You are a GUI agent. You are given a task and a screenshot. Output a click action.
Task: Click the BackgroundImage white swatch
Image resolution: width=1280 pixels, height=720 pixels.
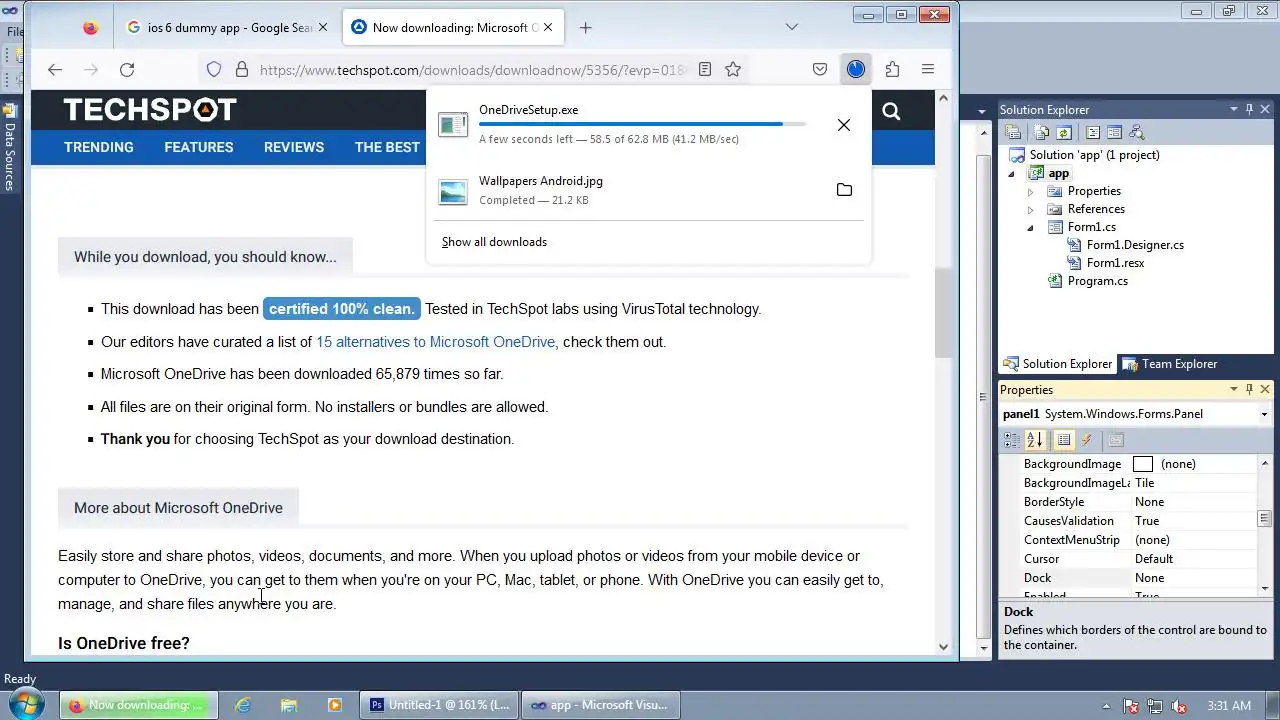1143,464
